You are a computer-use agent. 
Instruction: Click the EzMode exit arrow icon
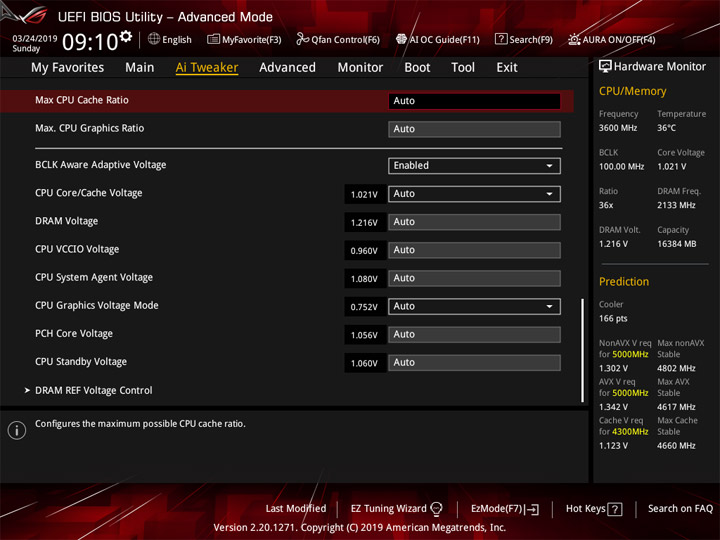point(532,509)
